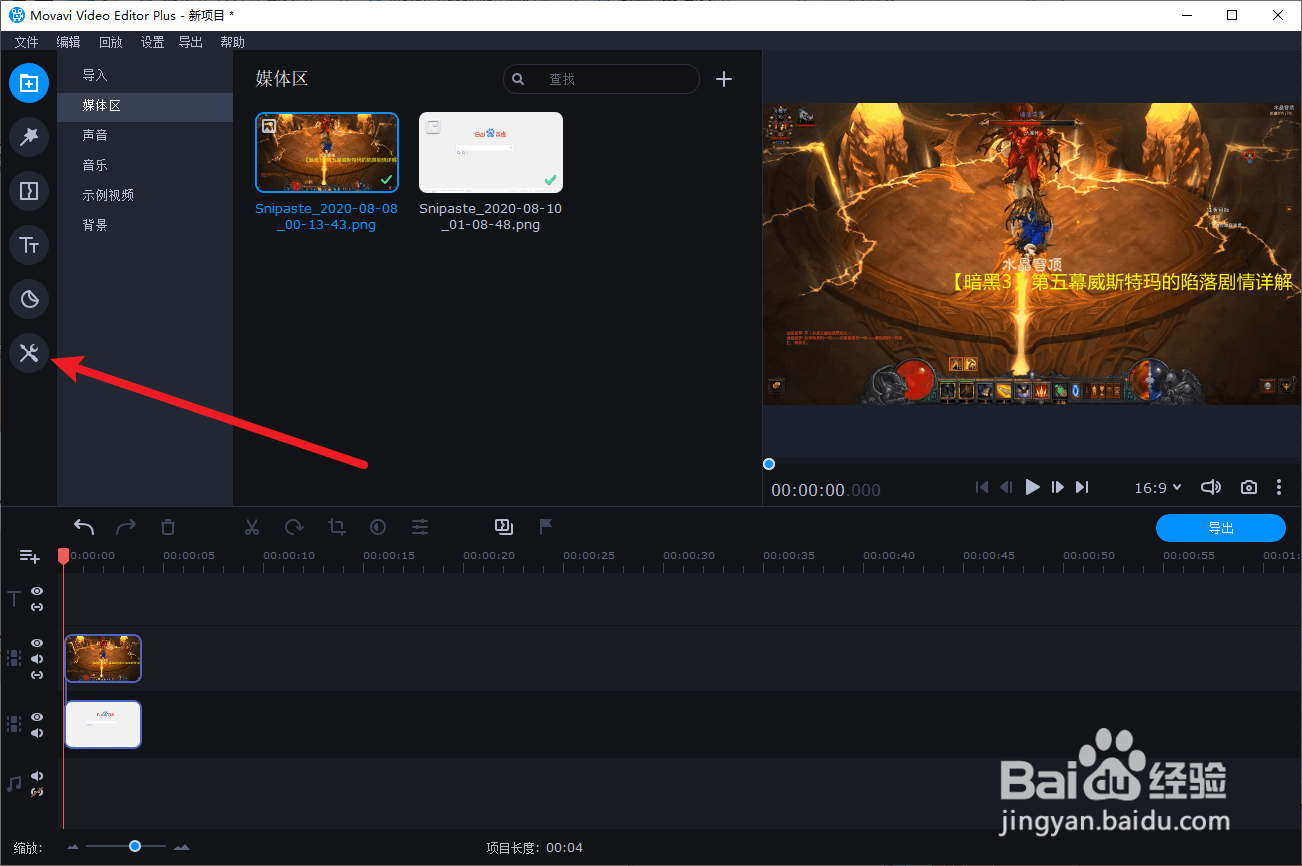Viewport: 1302px width, 866px height.
Task: Open the transition wizard icon
Action: [504, 526]
